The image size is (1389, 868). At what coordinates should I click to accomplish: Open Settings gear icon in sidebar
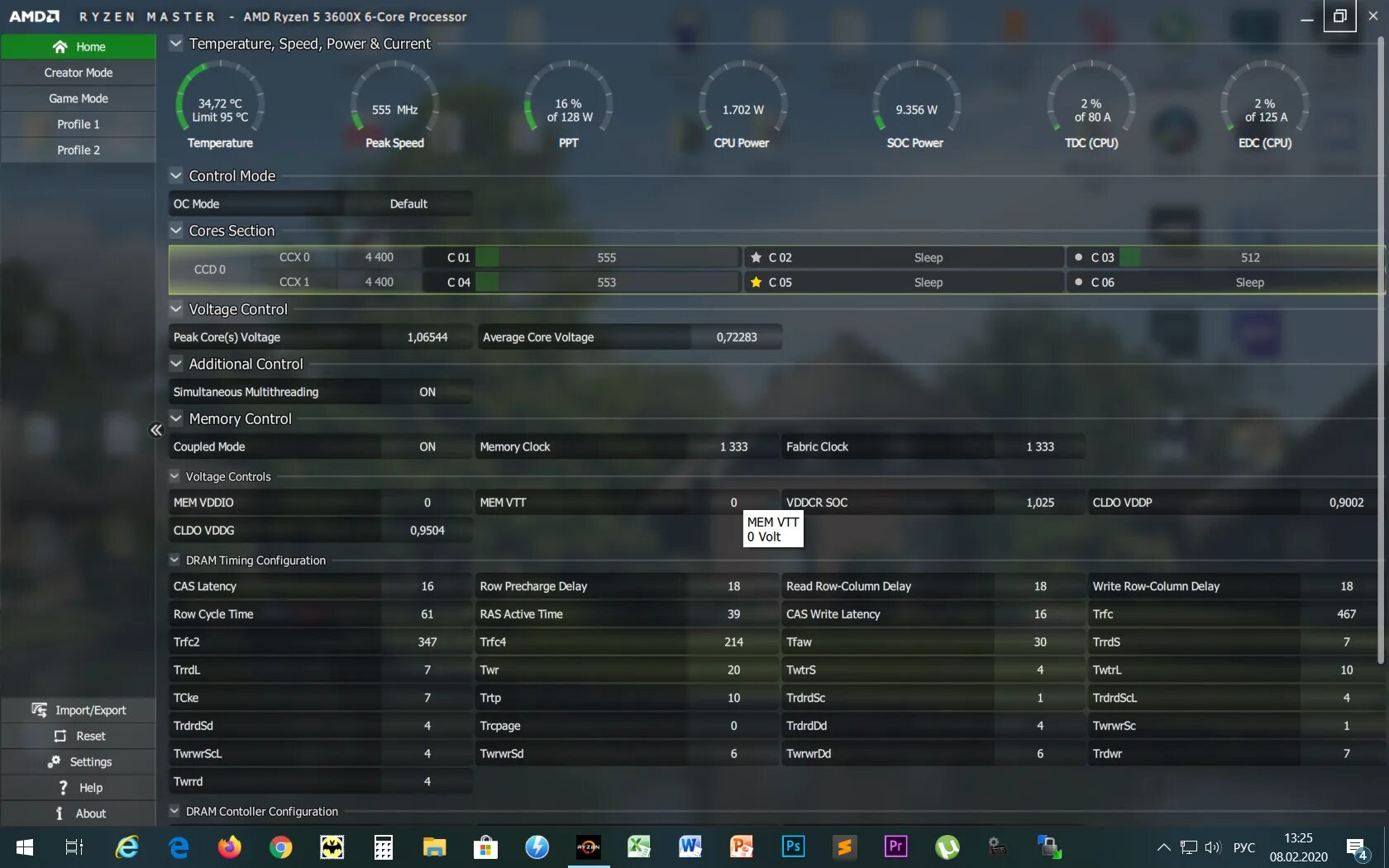coord(54,761)
